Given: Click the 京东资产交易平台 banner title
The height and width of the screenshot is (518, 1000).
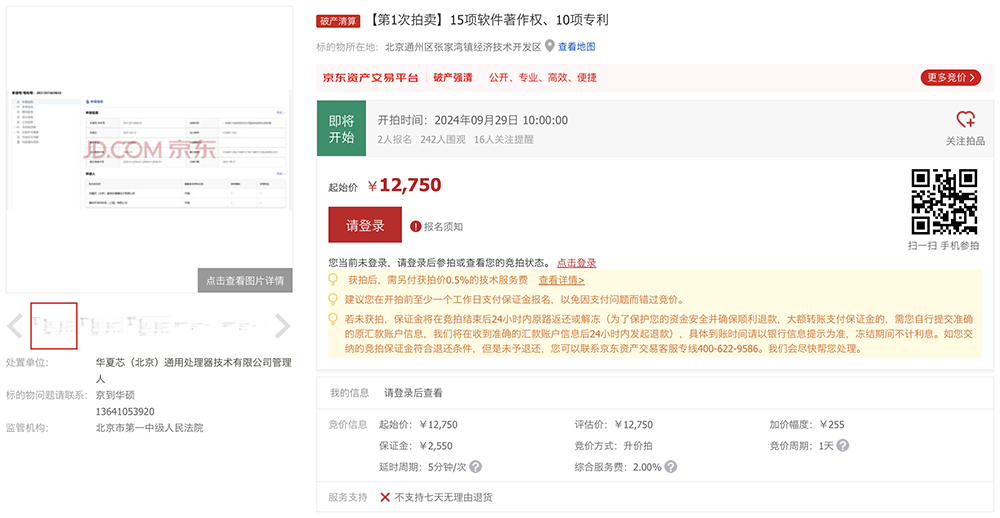Looking at the screenshot, I should click(370, 77).
